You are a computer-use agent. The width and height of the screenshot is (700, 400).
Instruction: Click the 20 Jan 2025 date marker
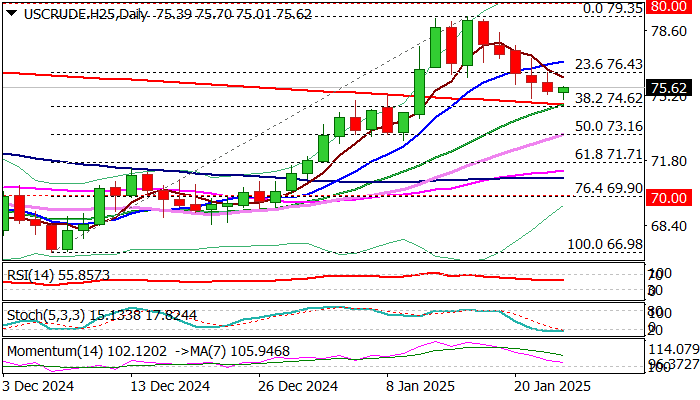click(553, 386)
